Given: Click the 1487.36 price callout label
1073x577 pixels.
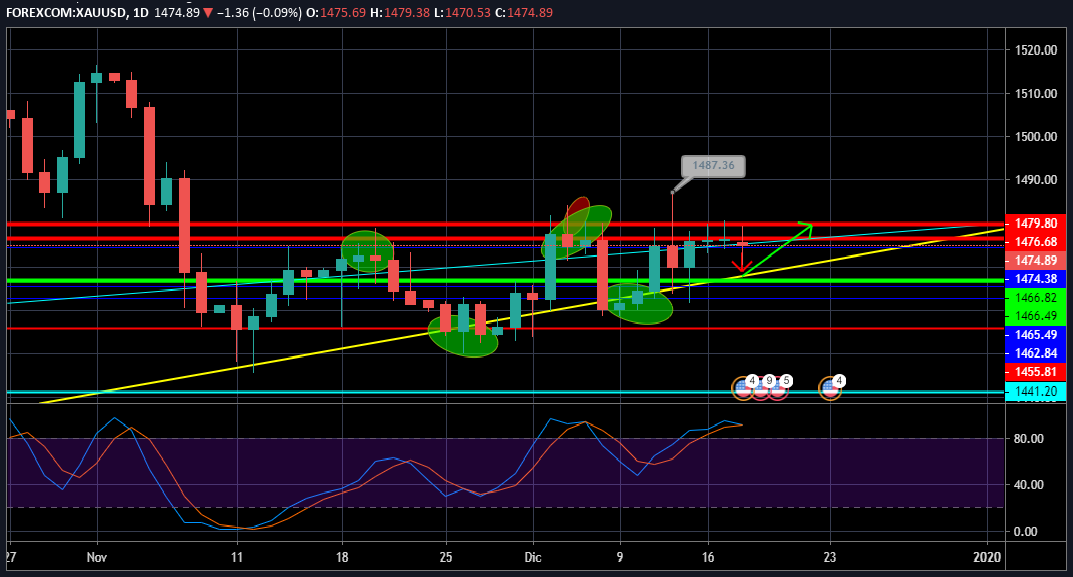Looking at the screenshot, I should tap(713, 167).
